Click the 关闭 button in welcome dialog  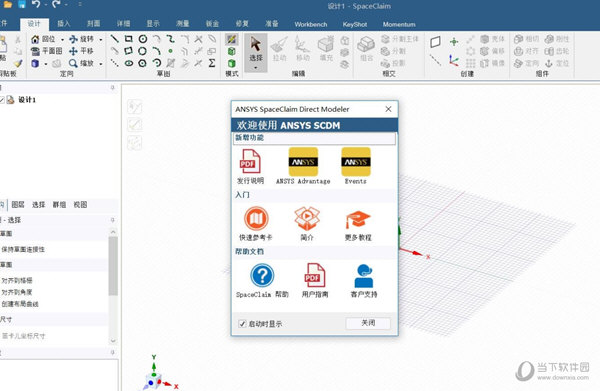coord(368,323)
